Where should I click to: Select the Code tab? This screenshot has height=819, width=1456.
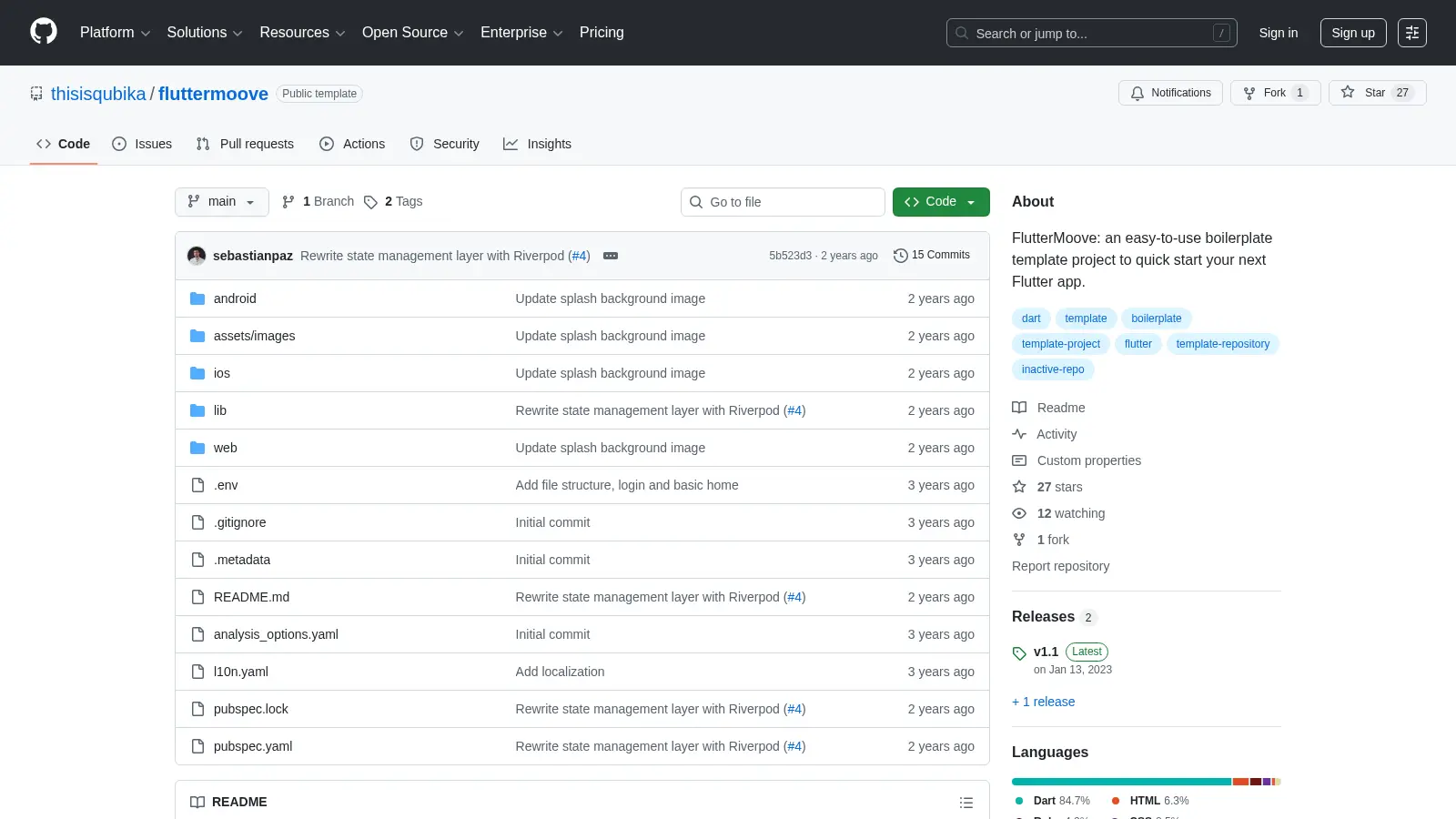coord(63,144)
